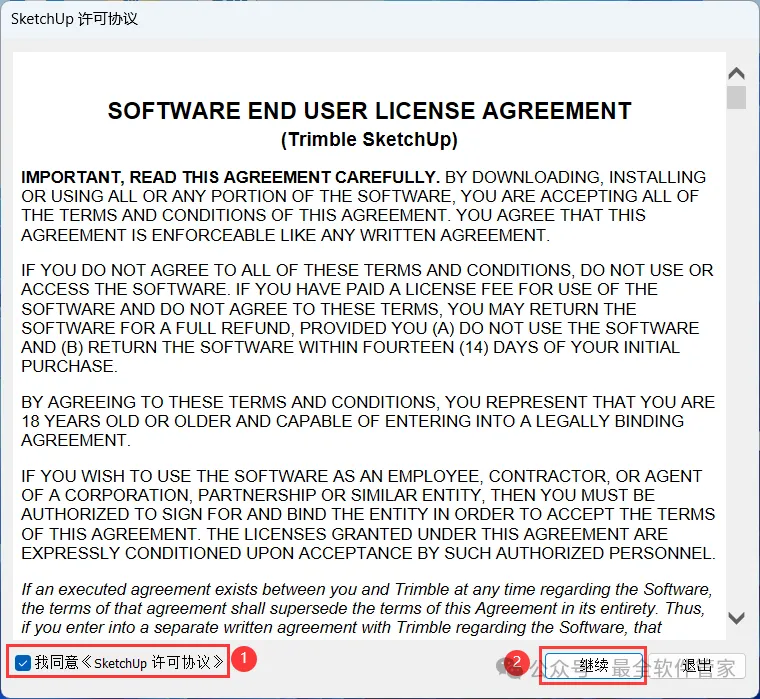Click the paragraph starting BY AGREEING TO THESE TERMS

[x=368, y=421]
